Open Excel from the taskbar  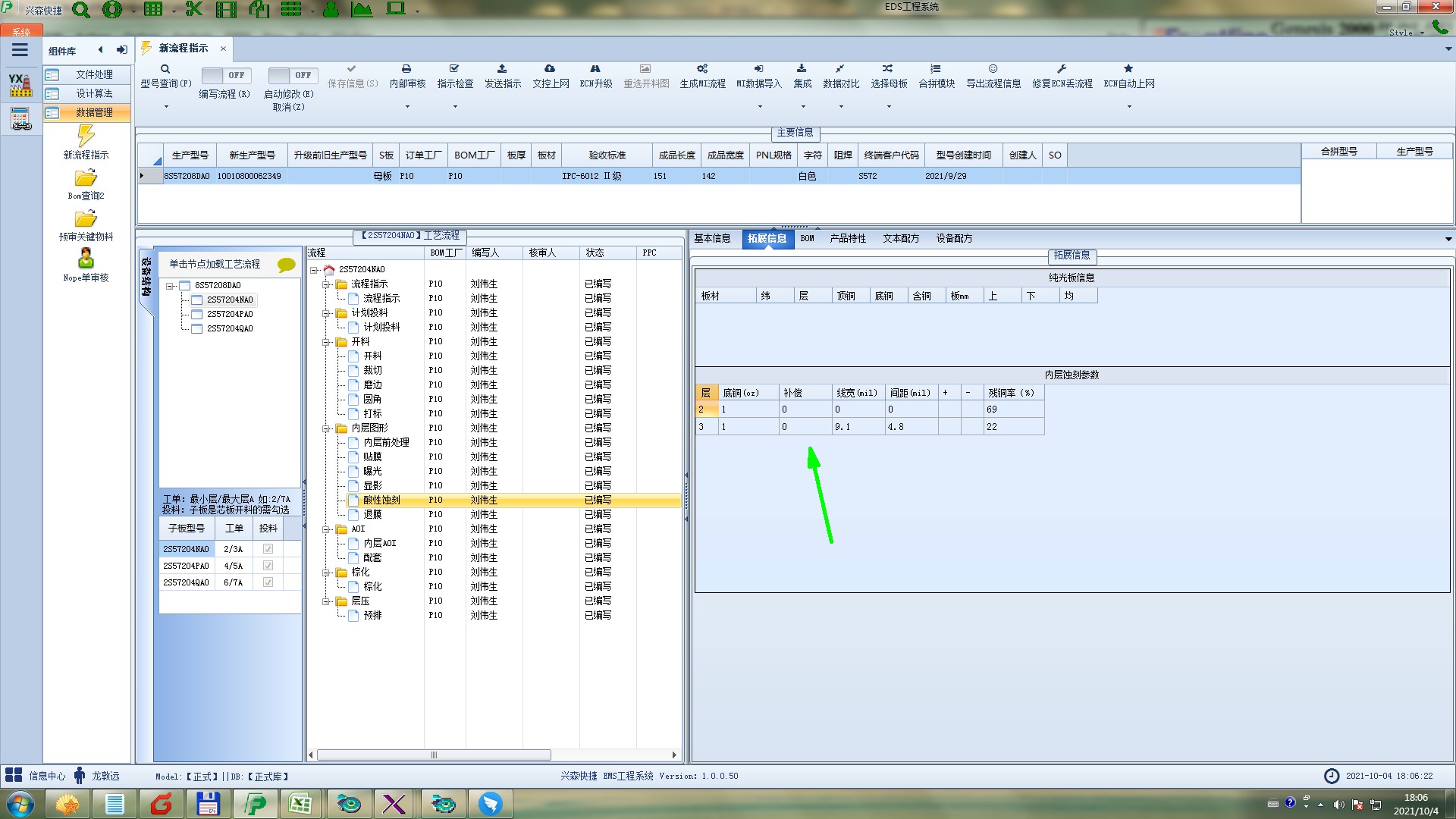(301, 804)
